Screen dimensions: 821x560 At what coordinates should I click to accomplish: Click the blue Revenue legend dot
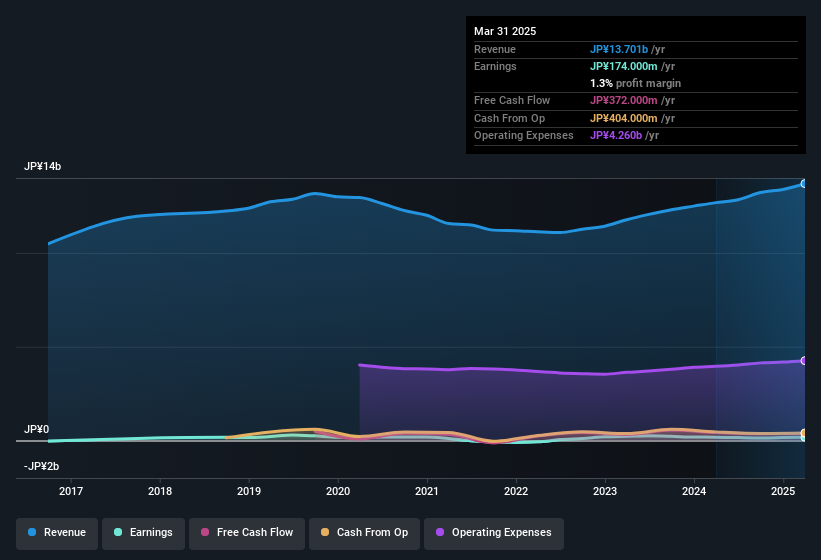[32, 532]
